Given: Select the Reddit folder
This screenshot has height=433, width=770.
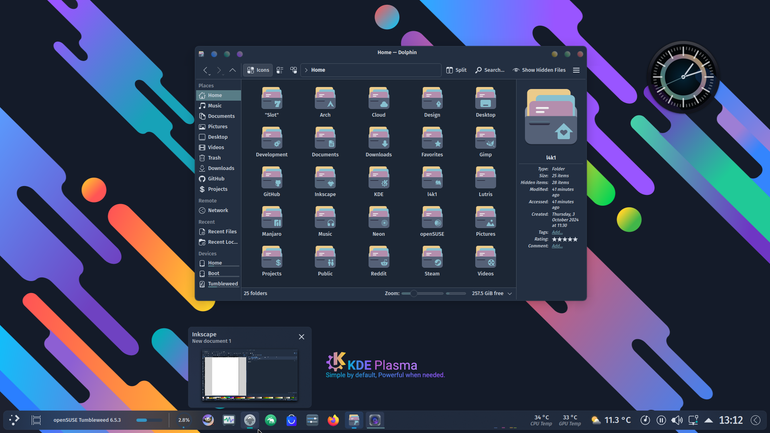Looking at the screenshot, I should click(x=379, y=261).
